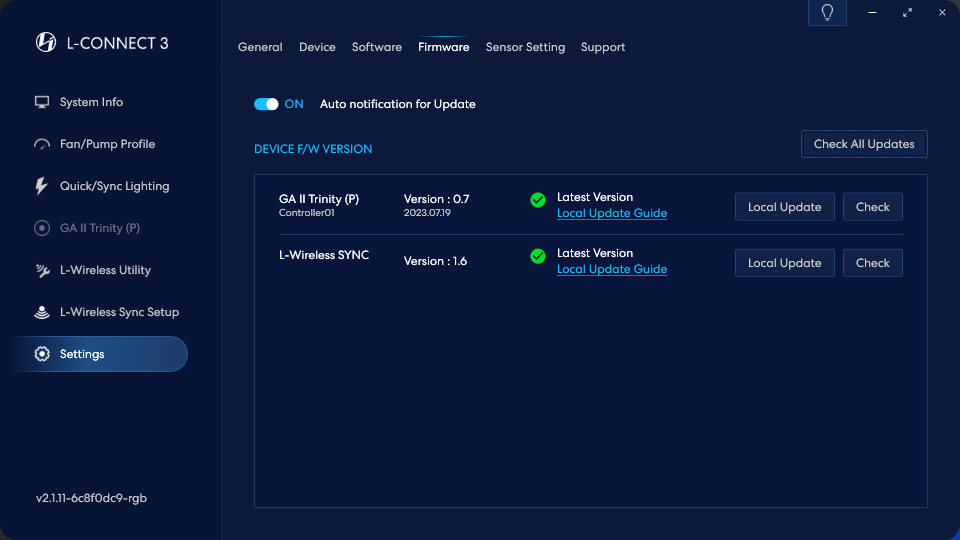Viewport: 960px width, 540px height.
Task: Minimize the L-Connect window
Action: tap(872, 12)
